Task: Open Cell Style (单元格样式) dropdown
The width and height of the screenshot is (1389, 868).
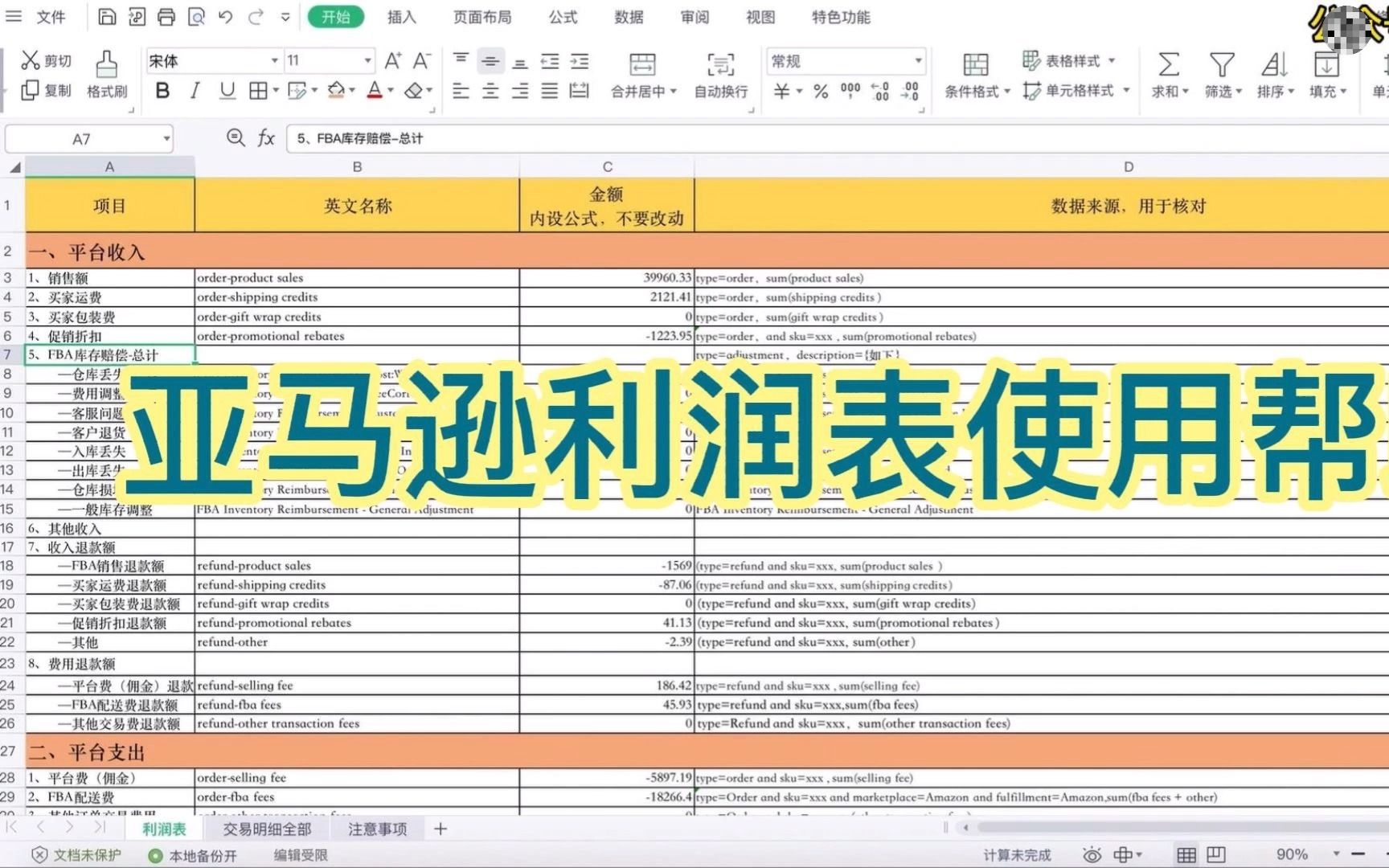Action: (1076, 91)
